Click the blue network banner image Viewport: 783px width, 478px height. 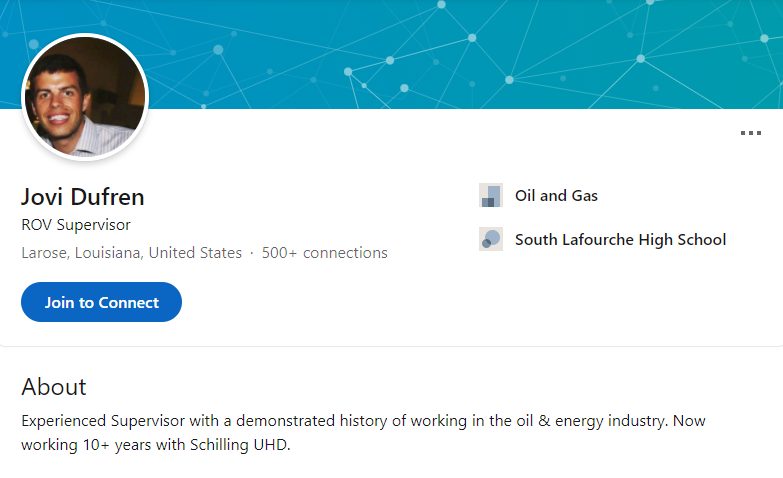click(x=450, y=50)
